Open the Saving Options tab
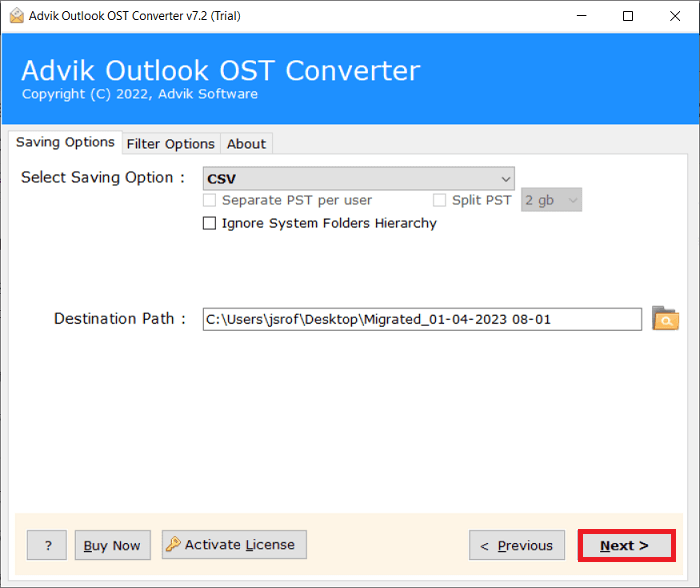The height and width of the screenshot is (588, 700). (x=65, y=142)
